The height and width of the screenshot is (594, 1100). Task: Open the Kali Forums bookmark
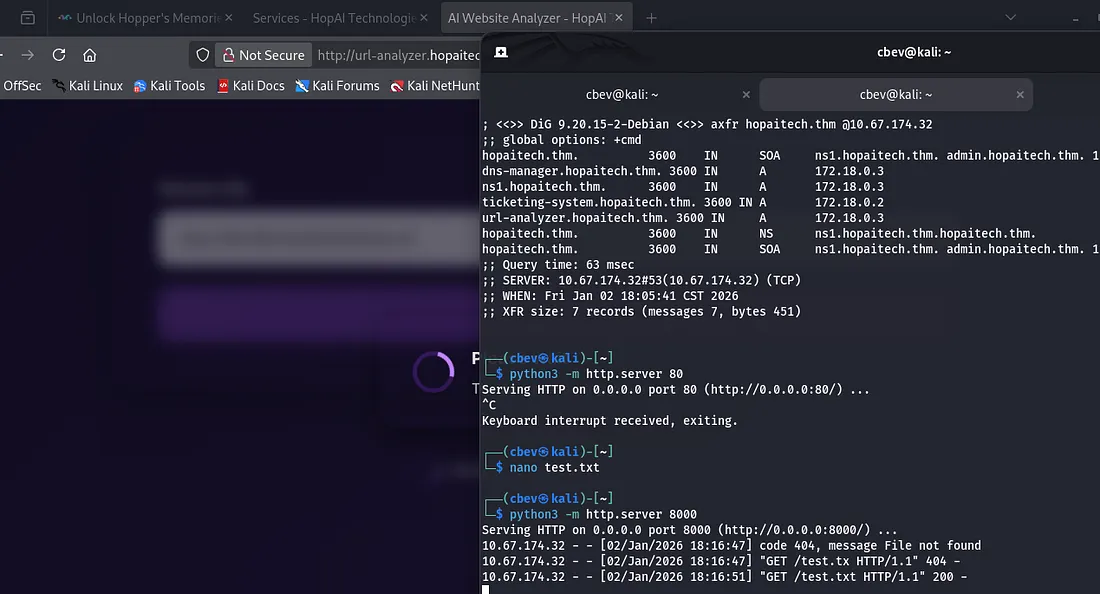tap(337, 86)
